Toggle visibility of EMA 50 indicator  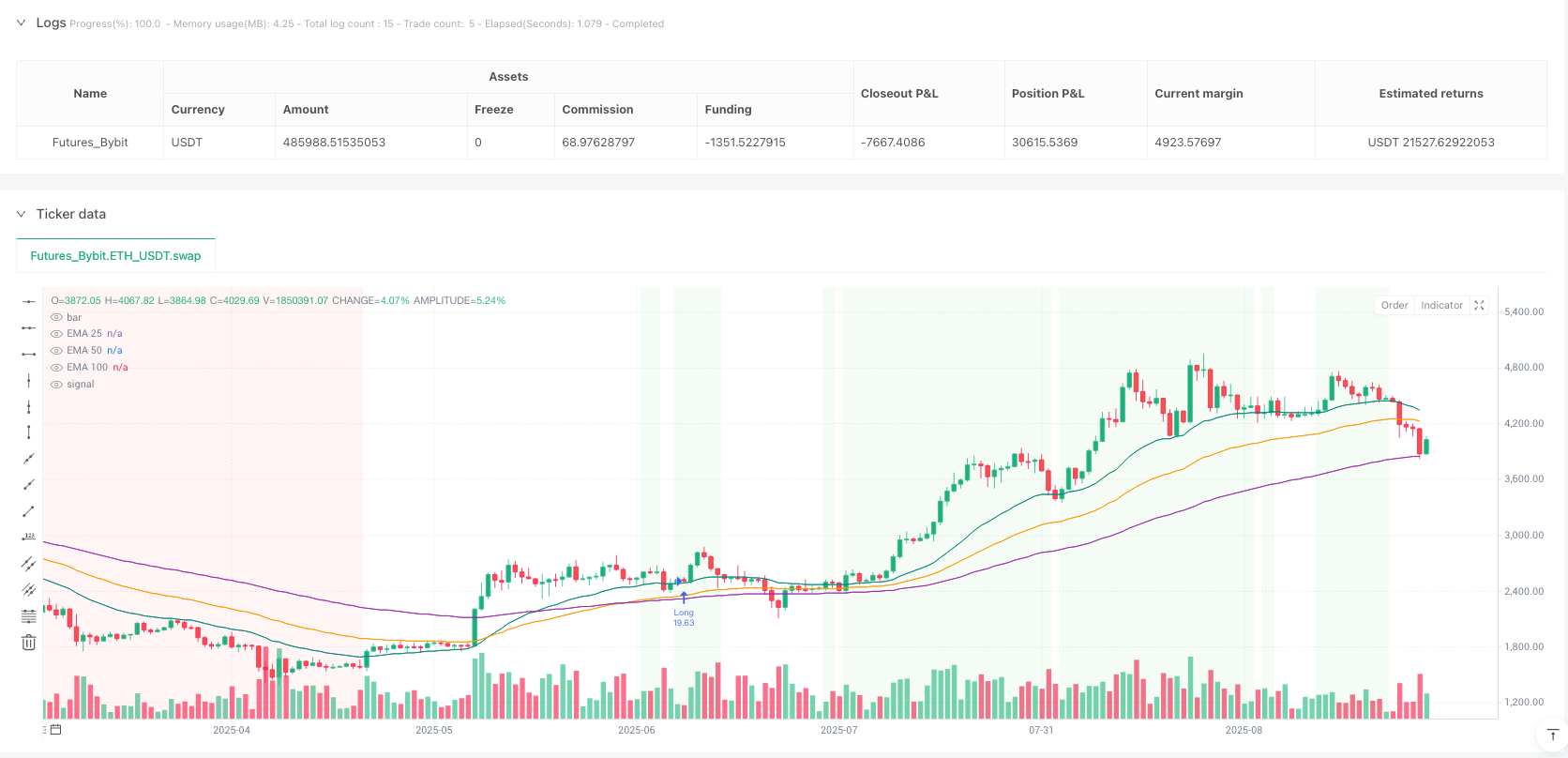(x=57, y=351)
